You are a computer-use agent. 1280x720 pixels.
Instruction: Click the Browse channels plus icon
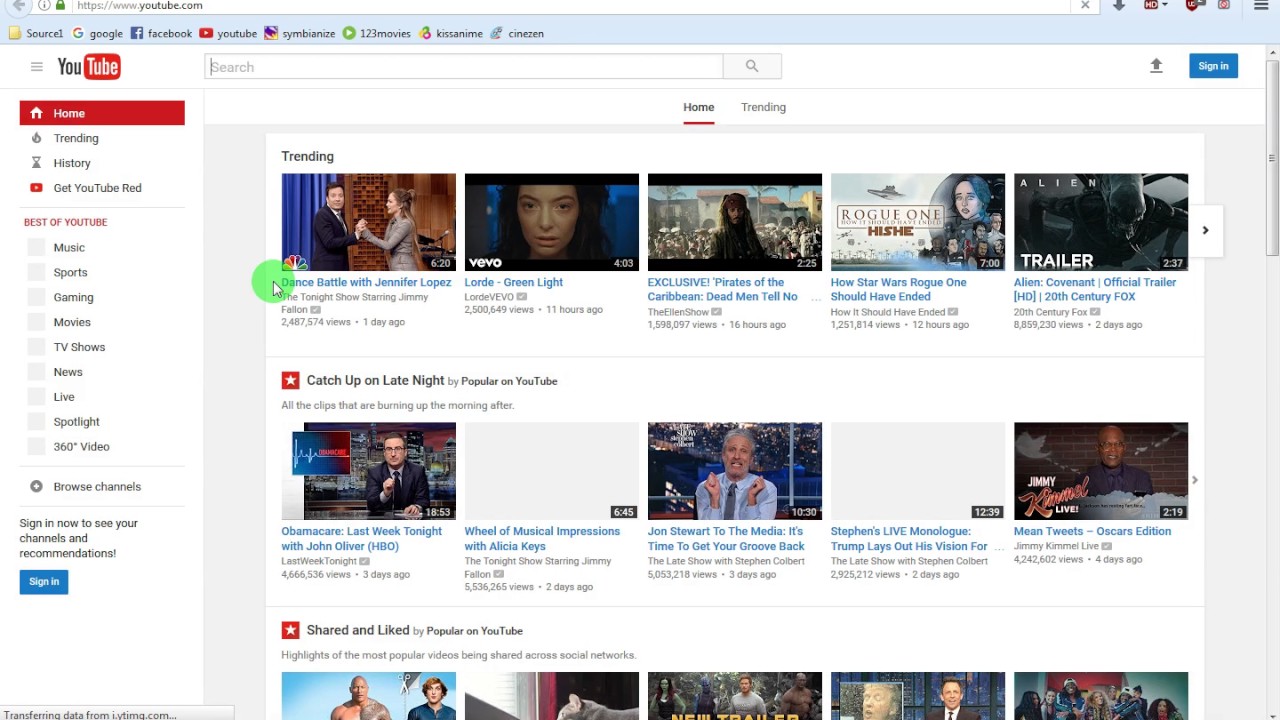(36, 487)
